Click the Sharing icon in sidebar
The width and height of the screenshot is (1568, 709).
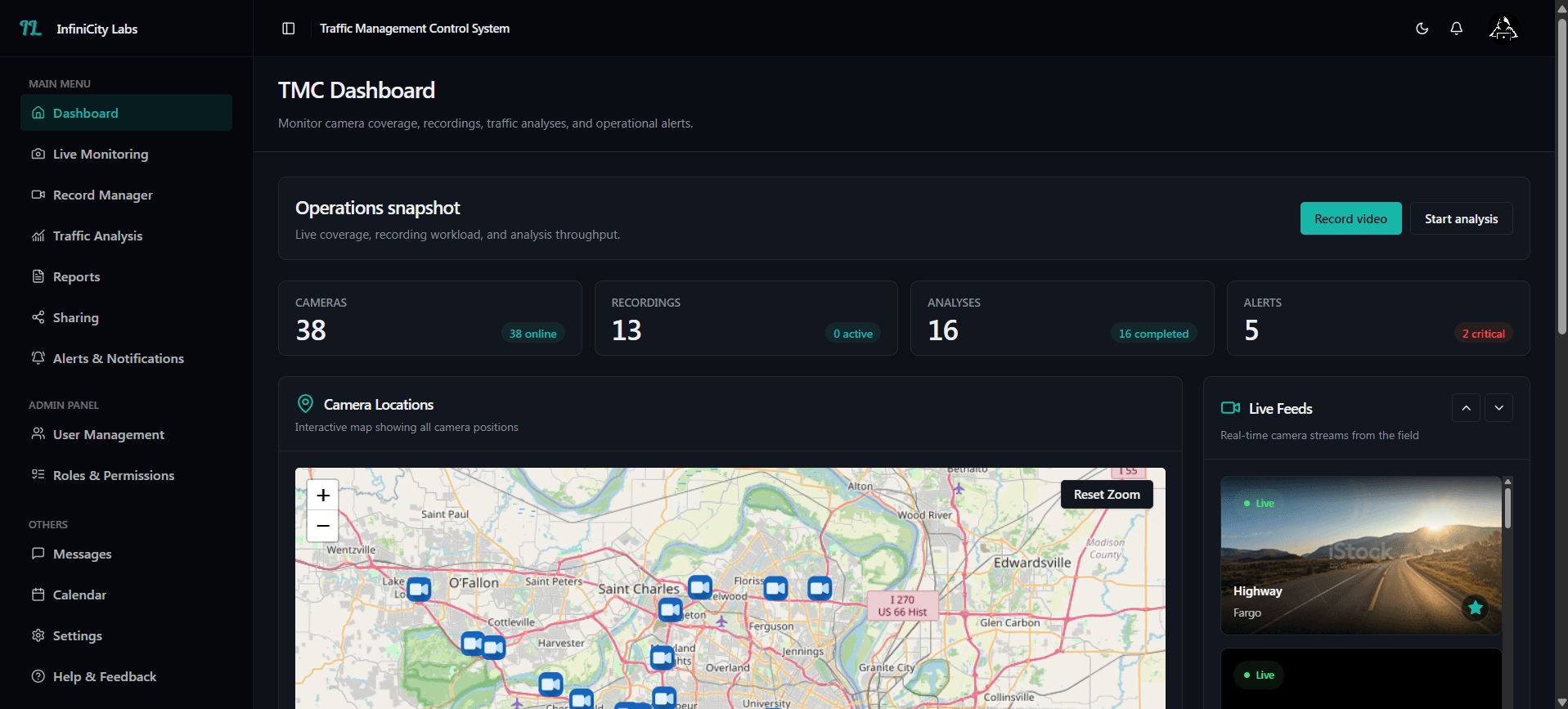[38, 317]
